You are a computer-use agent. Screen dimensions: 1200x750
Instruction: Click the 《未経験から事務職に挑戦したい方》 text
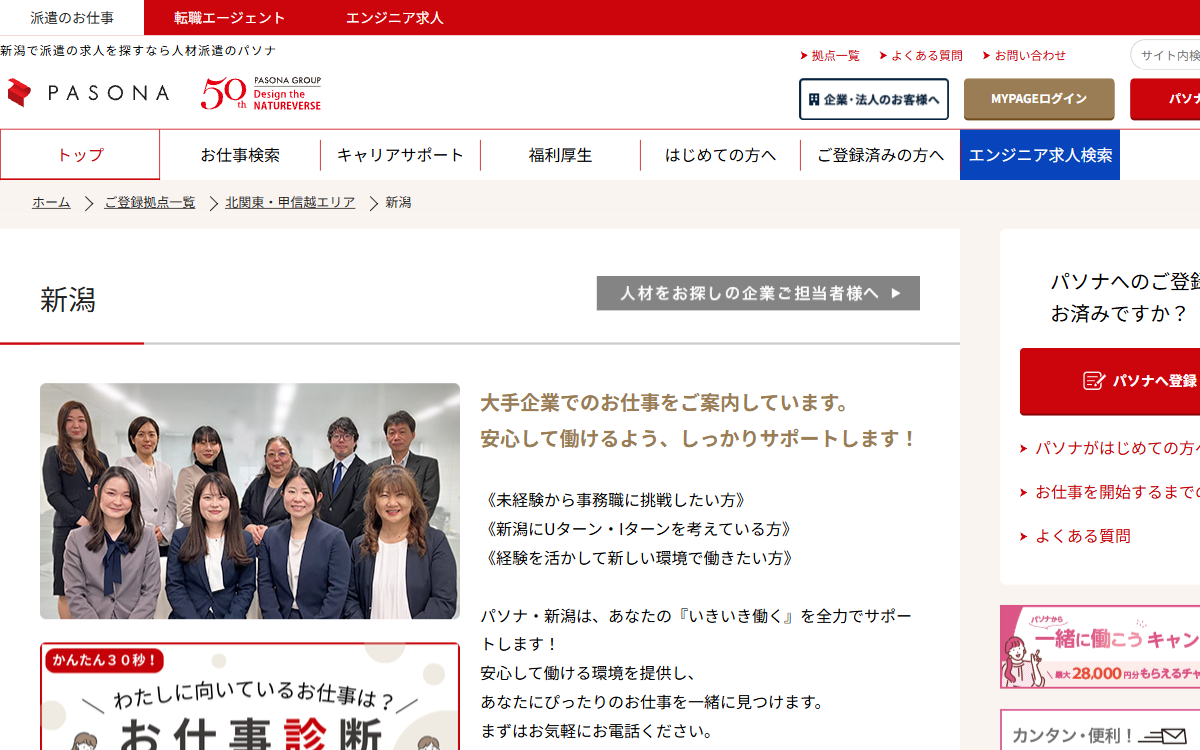click(617, 500)
